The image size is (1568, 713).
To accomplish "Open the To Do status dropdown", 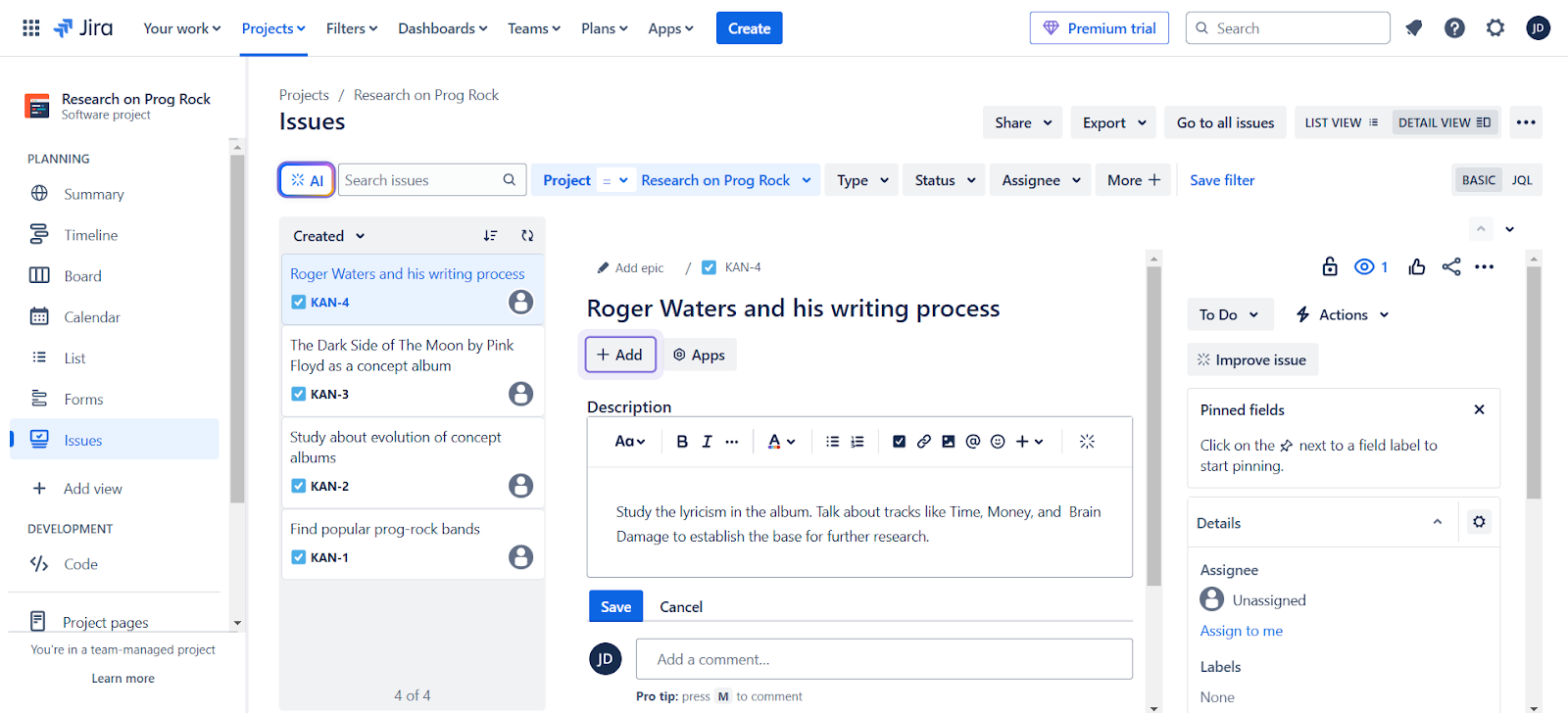I will click(1229, 314).
